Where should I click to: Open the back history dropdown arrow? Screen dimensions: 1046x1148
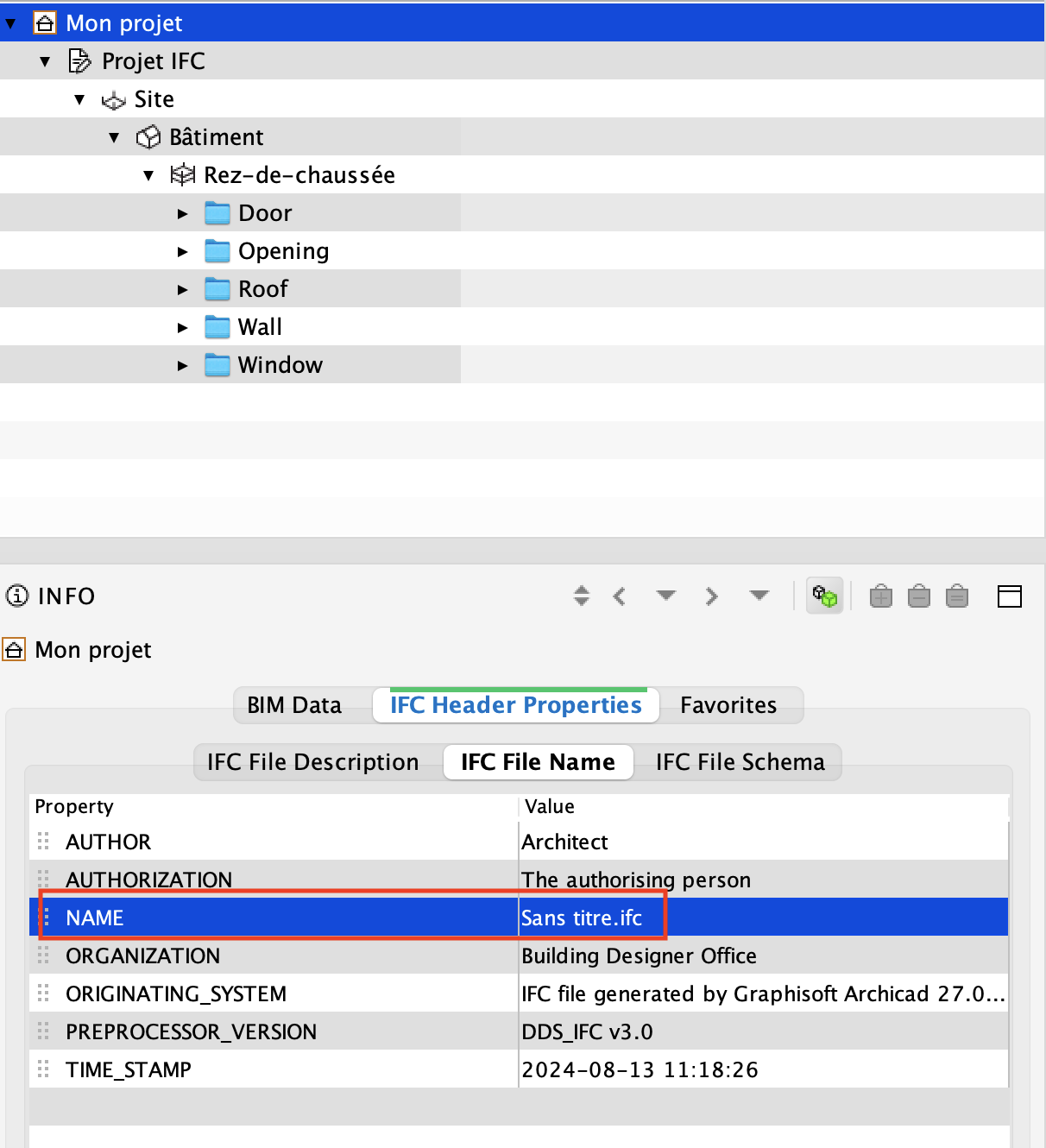point(665,595)
